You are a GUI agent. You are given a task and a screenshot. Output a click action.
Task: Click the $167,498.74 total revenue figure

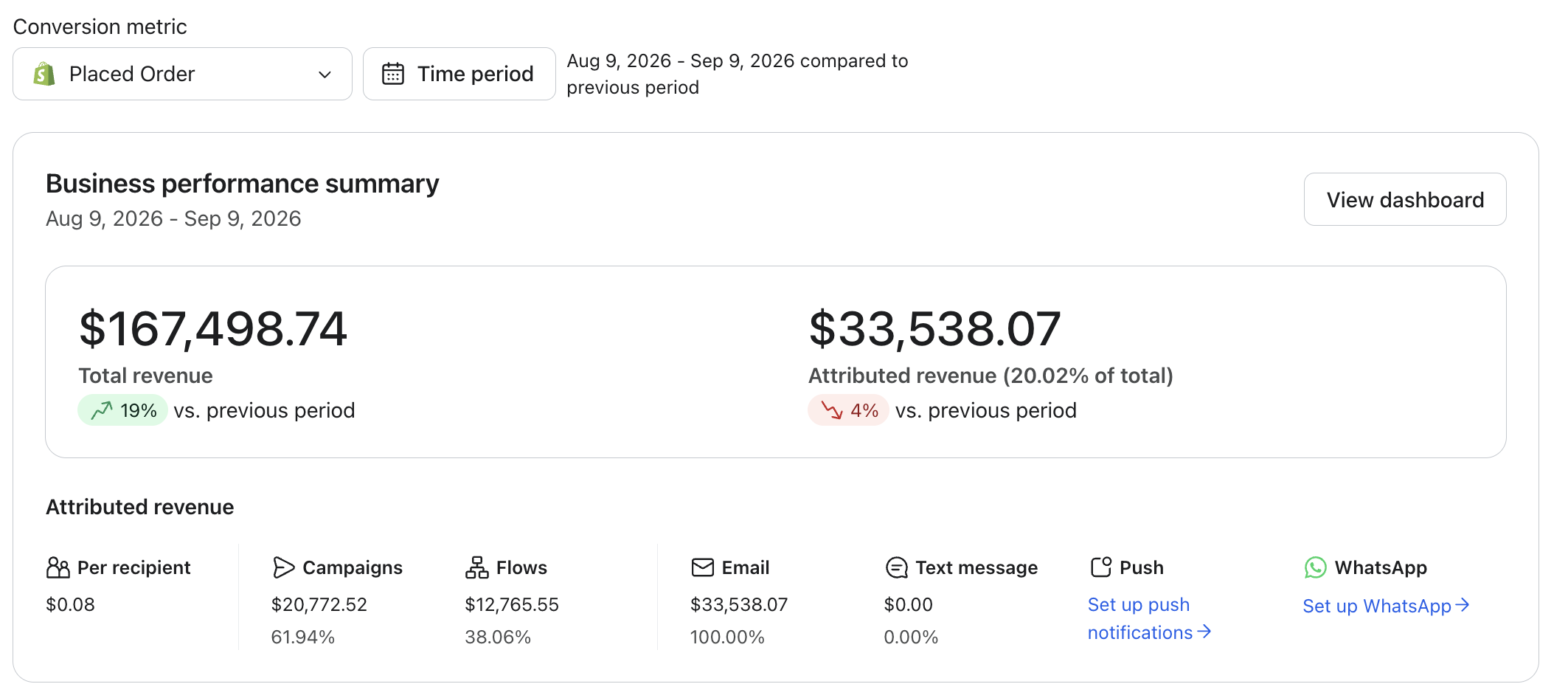(213, 329)
